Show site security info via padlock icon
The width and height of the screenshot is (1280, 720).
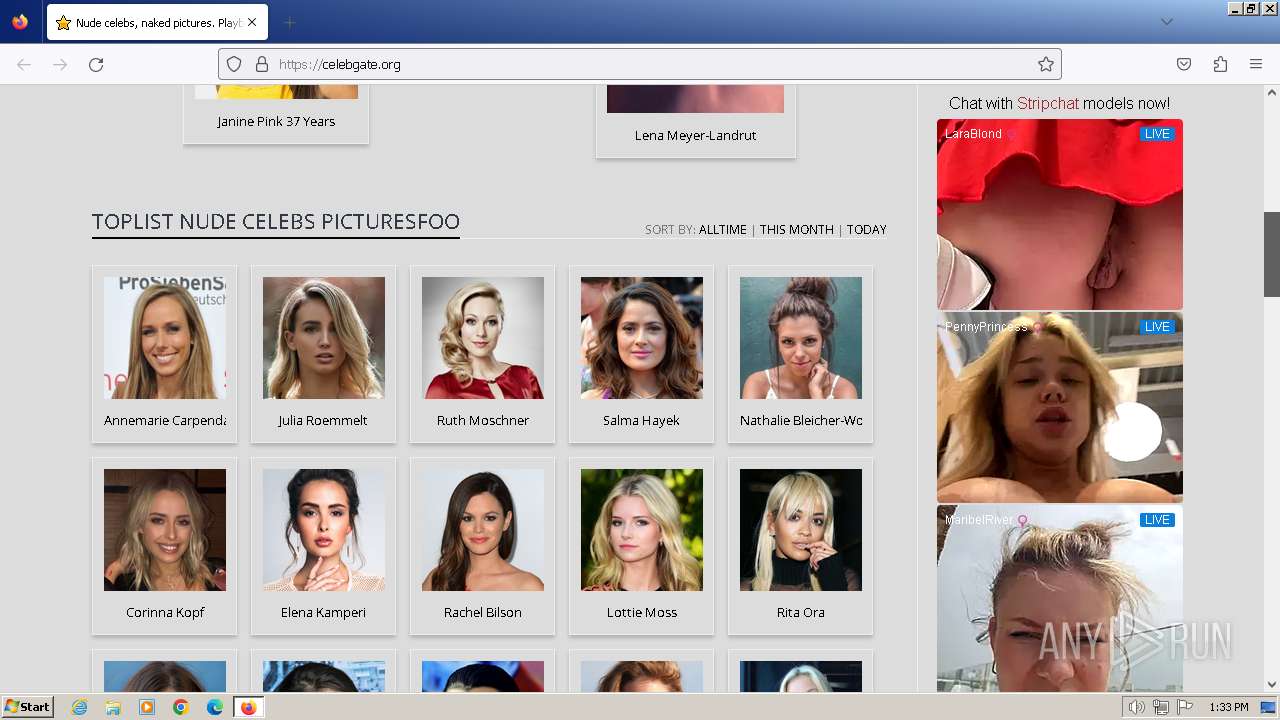pyautogui.click(x=262, y=64)
